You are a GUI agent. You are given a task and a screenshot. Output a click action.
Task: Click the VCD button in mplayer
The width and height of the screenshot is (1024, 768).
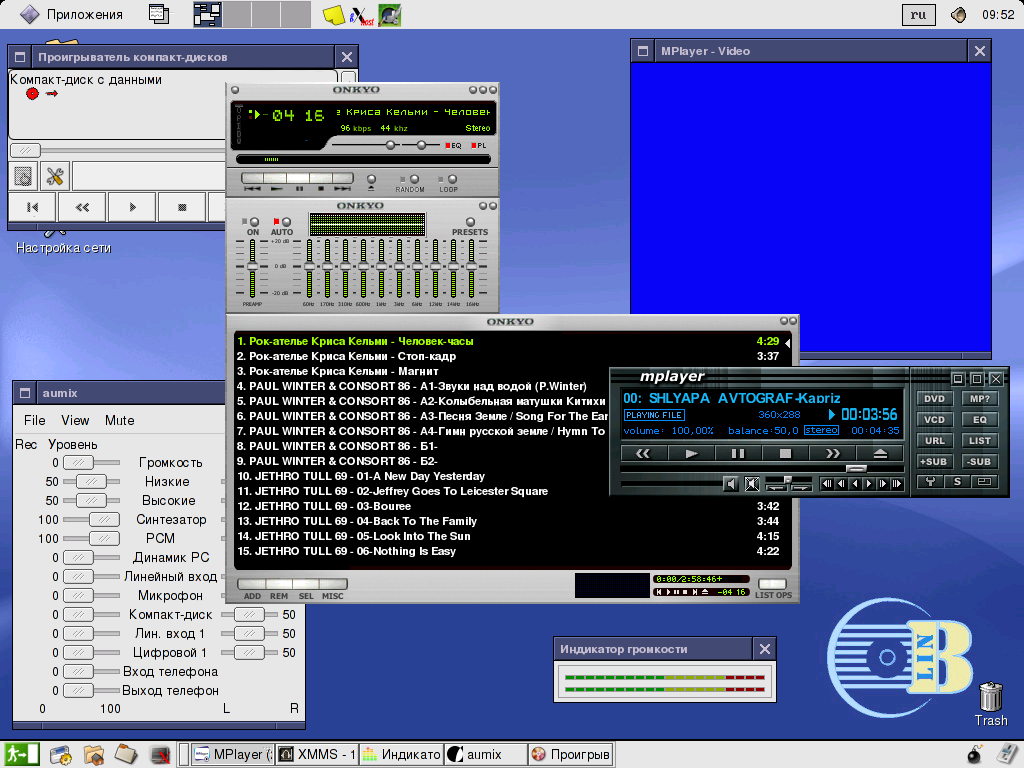(x=935, y=420)
